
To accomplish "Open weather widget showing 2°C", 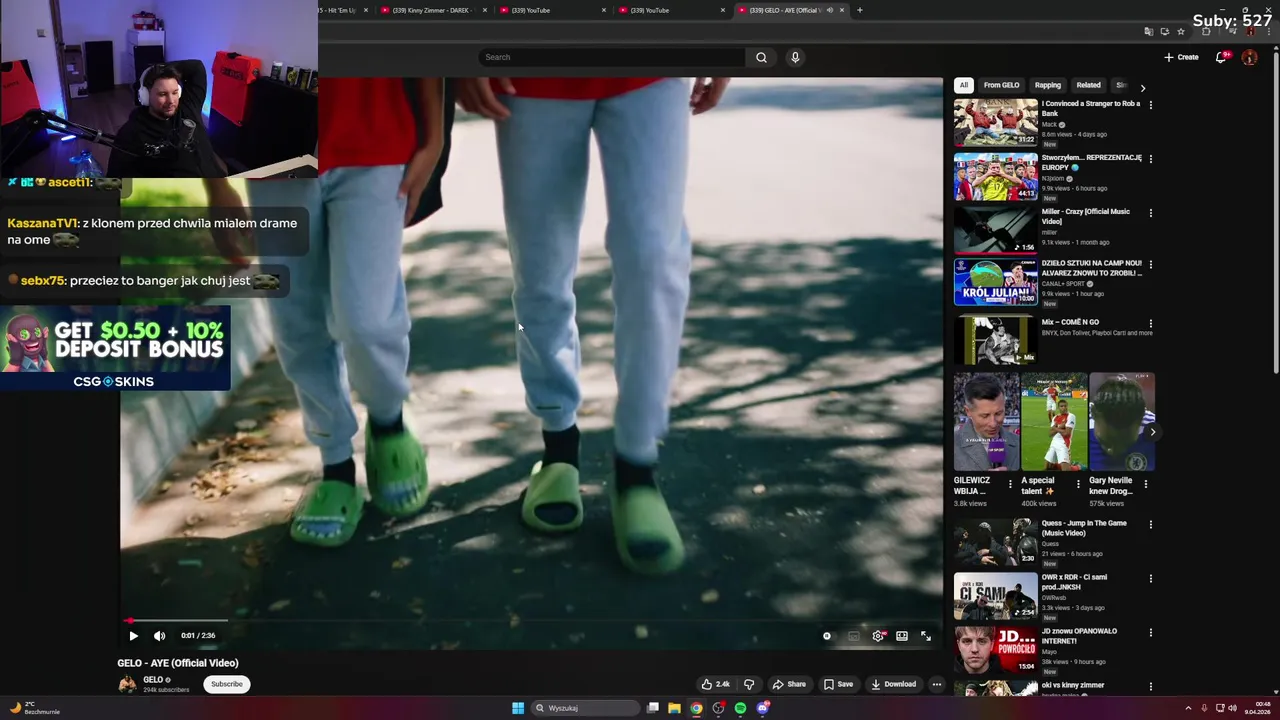I will click(36, 708).
